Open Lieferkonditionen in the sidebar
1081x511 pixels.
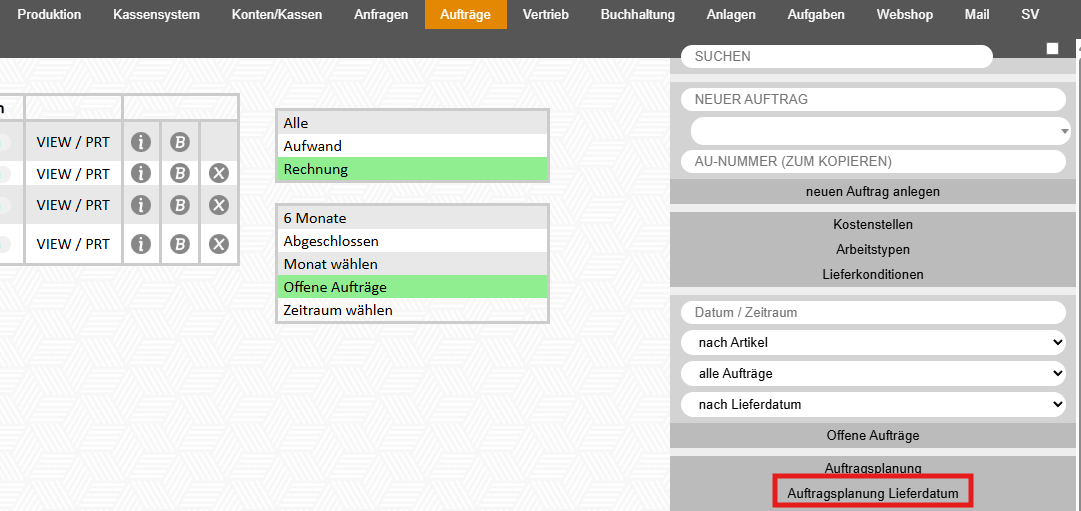coord(873,274)
